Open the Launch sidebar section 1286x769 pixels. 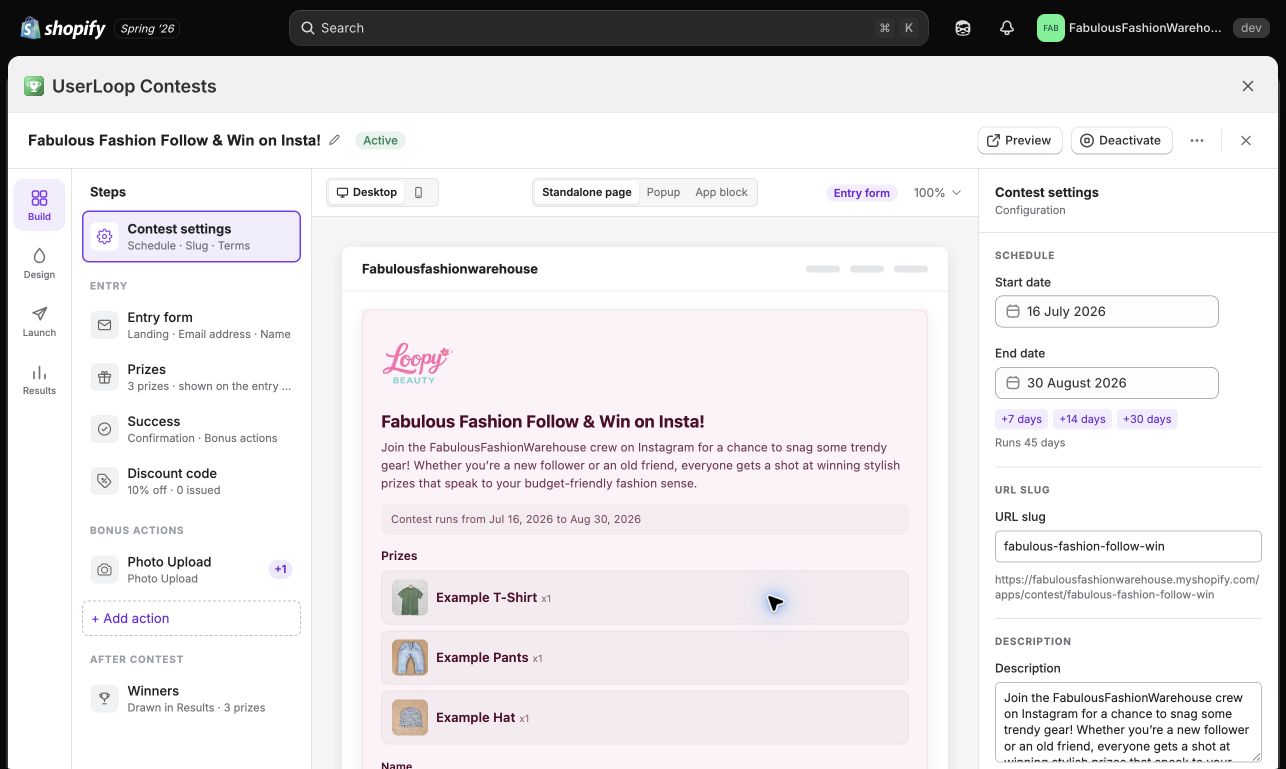39,321
